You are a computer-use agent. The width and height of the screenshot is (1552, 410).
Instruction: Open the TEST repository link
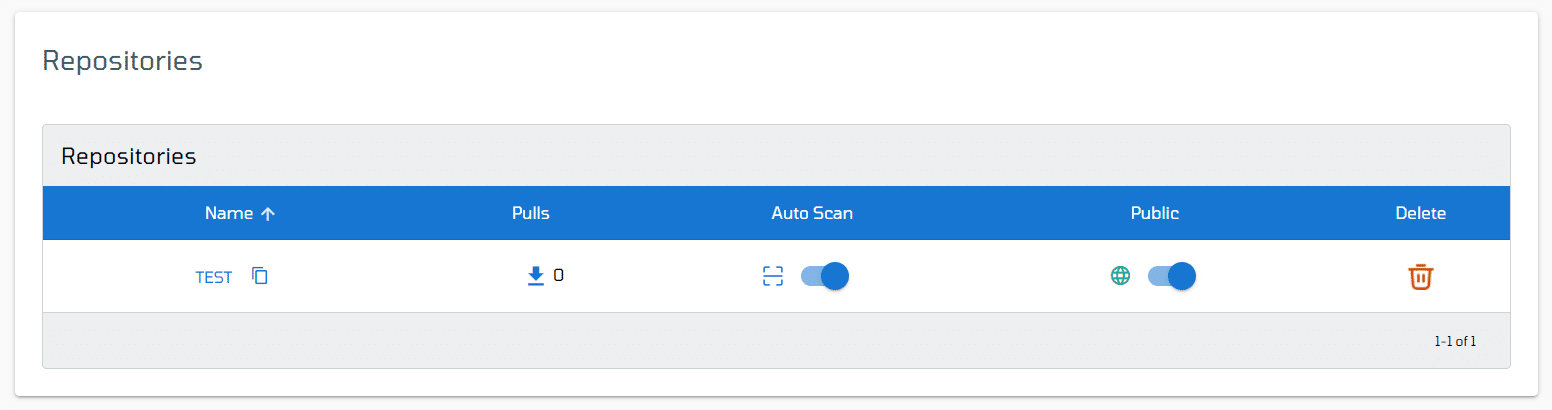[x=214, y=277]
